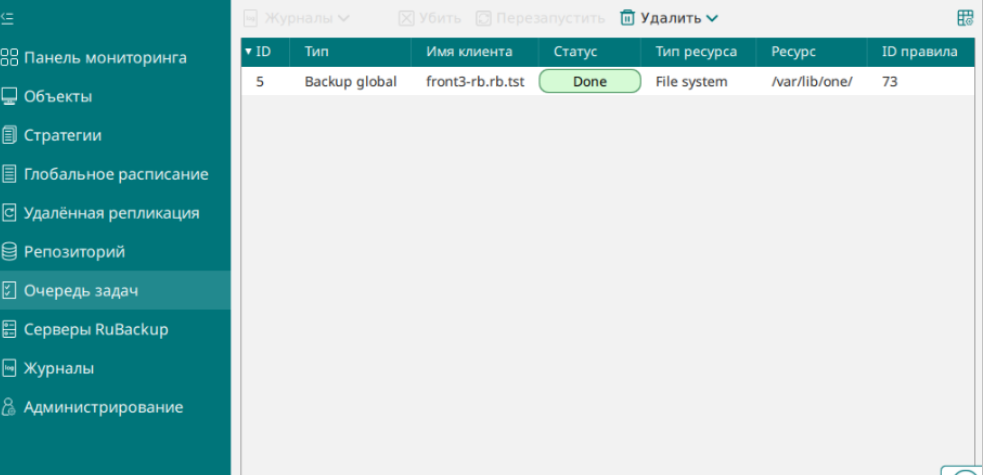Expand the Удалить dropdown chevron

tap(712, 19)
